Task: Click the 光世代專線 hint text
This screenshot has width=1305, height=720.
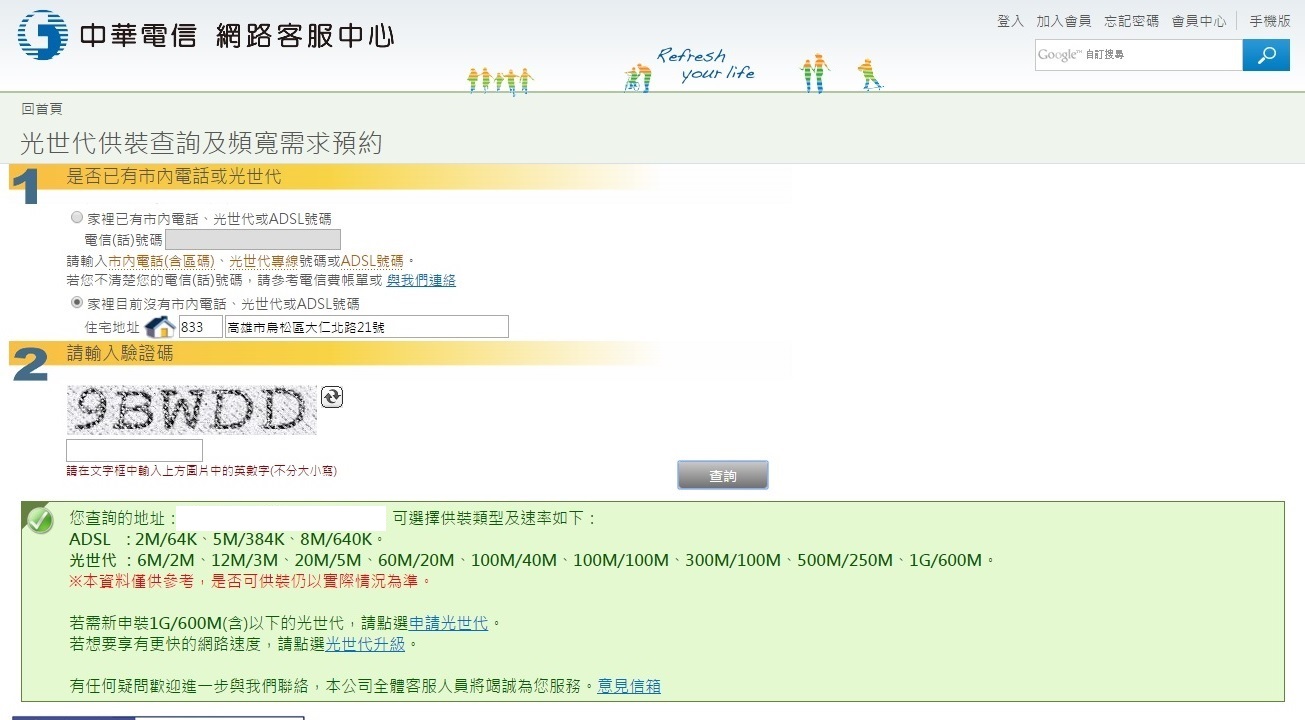Action: point(264,260)
